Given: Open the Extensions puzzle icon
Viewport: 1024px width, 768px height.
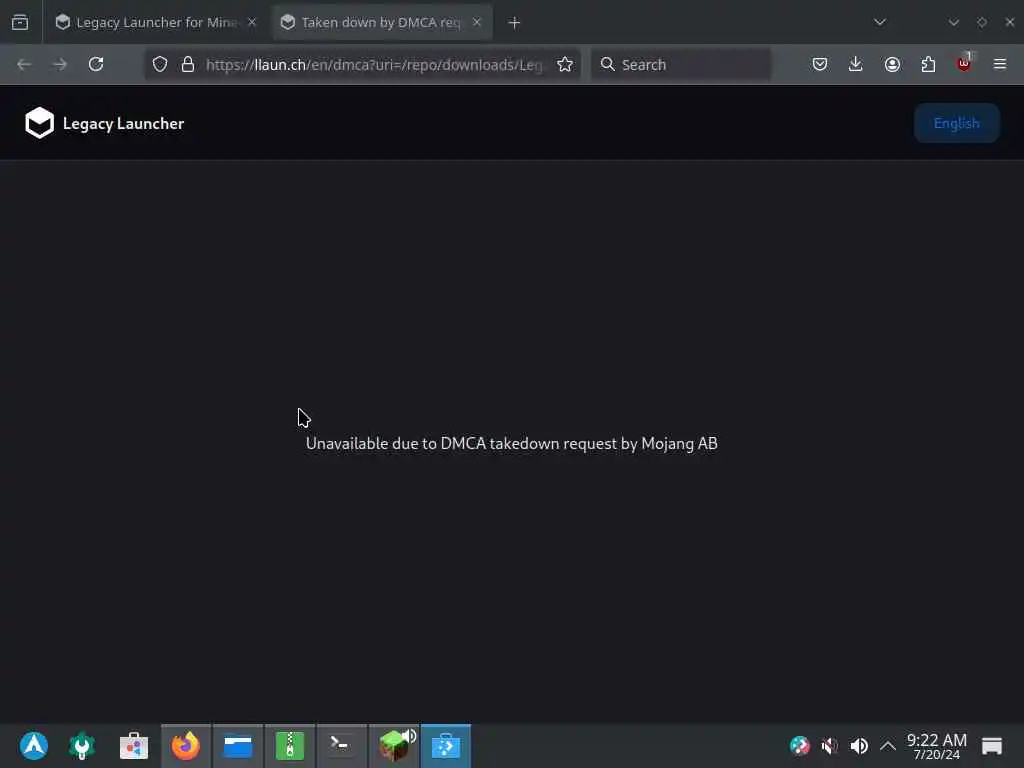Looking at the screenshot, I should [928, 64].
